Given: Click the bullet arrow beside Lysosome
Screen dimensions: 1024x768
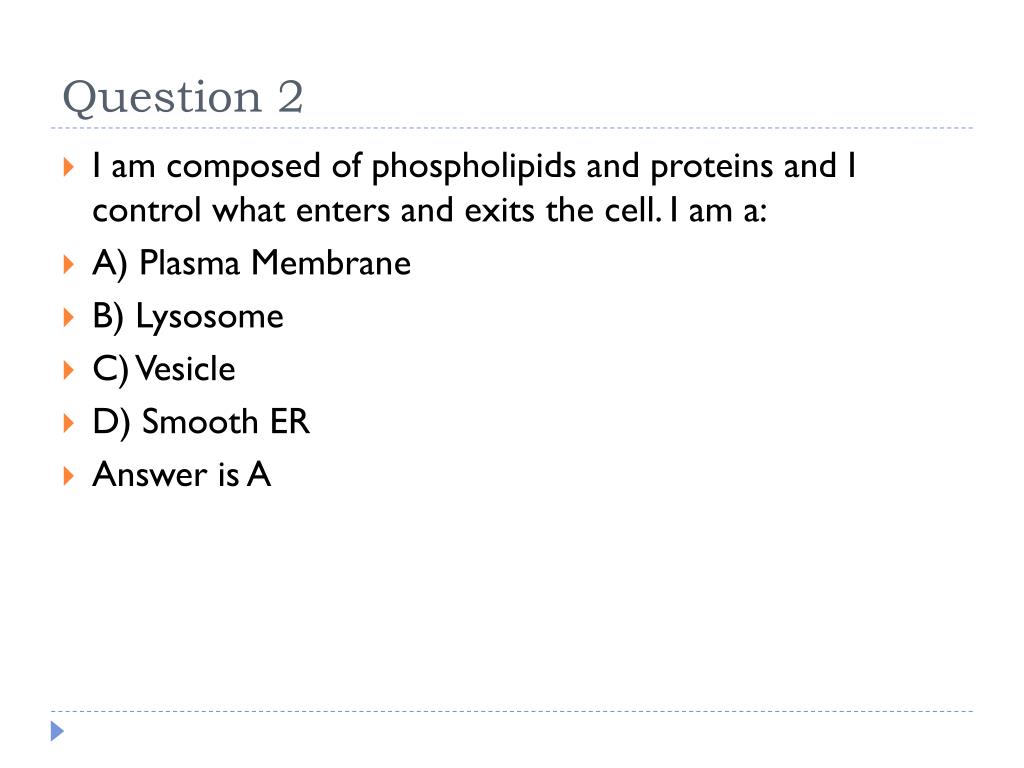Looking at the screenshot, I should (69, 317).
